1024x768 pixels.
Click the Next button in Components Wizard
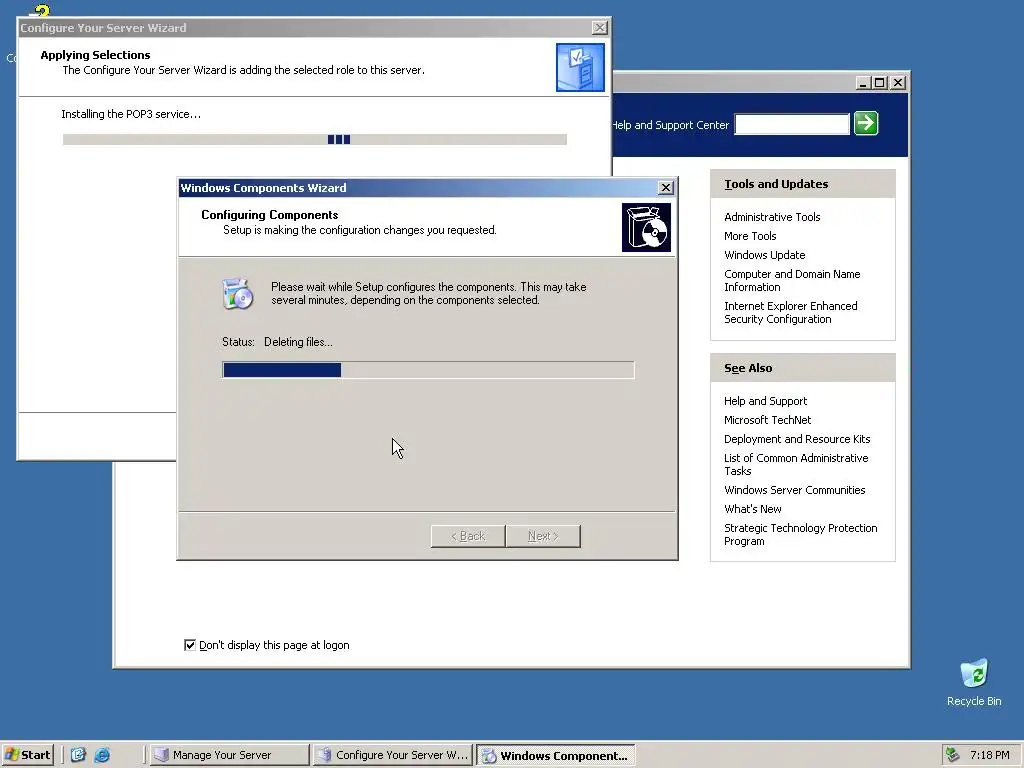click(x=543, y=536)
